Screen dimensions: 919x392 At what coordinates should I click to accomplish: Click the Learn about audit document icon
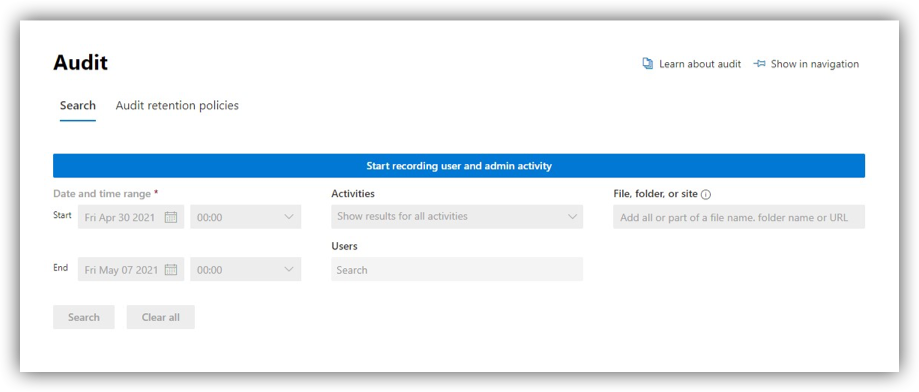pos(648,64)
